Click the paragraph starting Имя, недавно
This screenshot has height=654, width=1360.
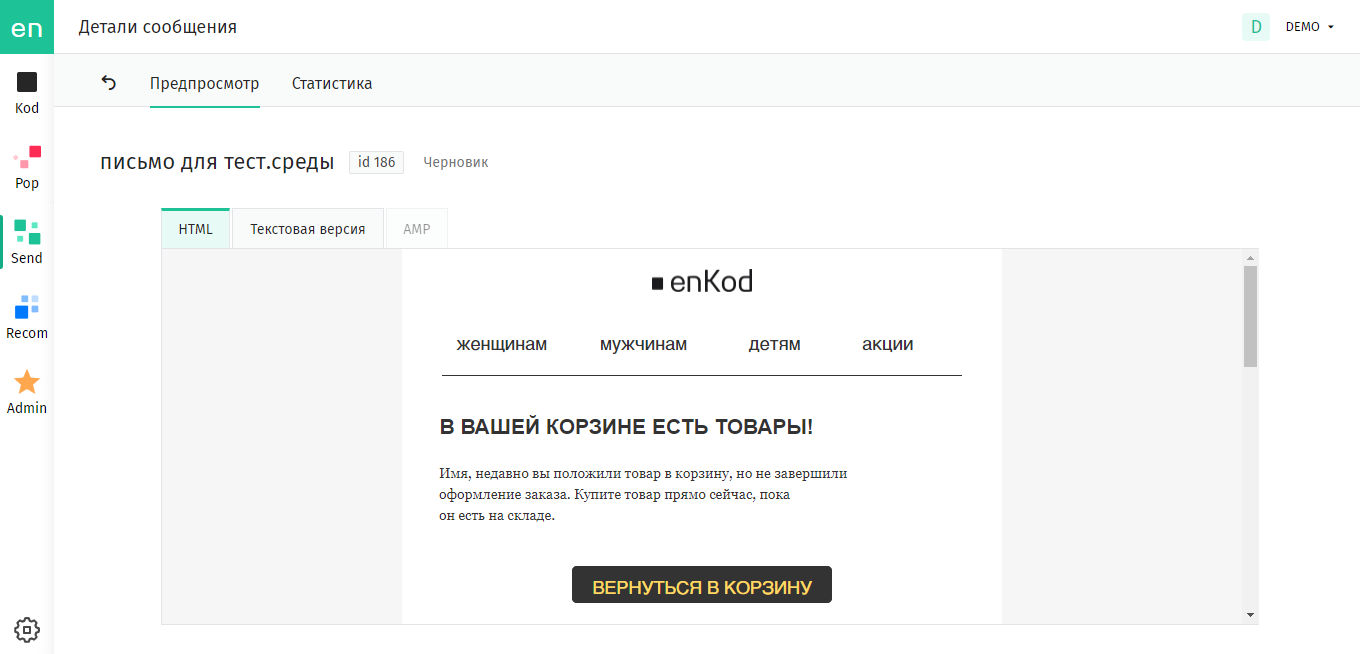(x=643, y=495)
